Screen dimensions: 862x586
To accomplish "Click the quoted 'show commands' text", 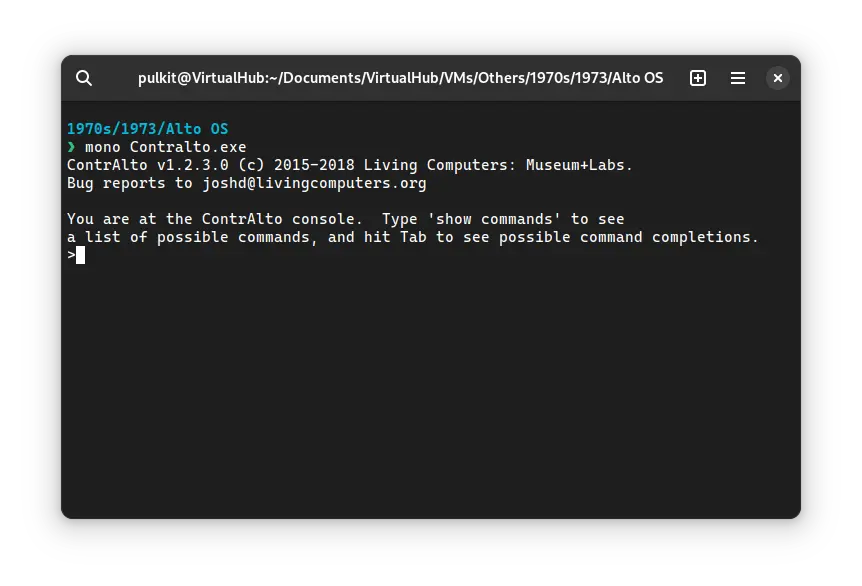I will [x=494, y=219].
